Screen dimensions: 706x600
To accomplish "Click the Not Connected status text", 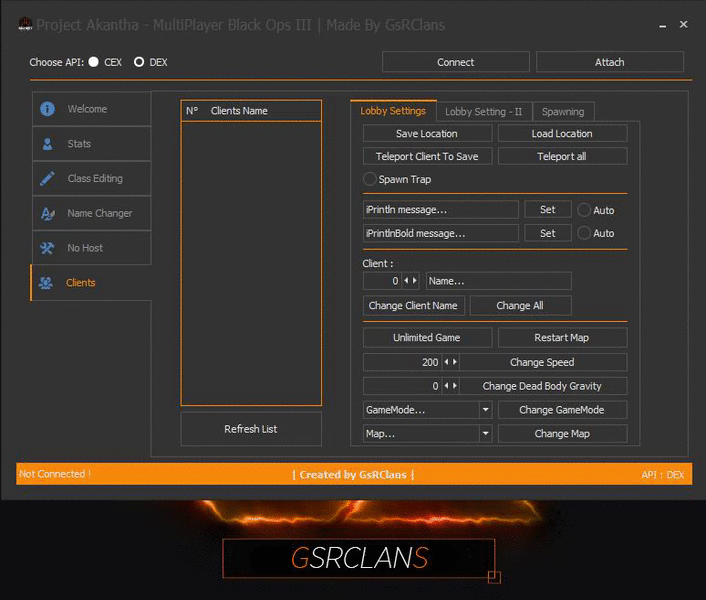I will pyautogui.click(x=54, y=474).
